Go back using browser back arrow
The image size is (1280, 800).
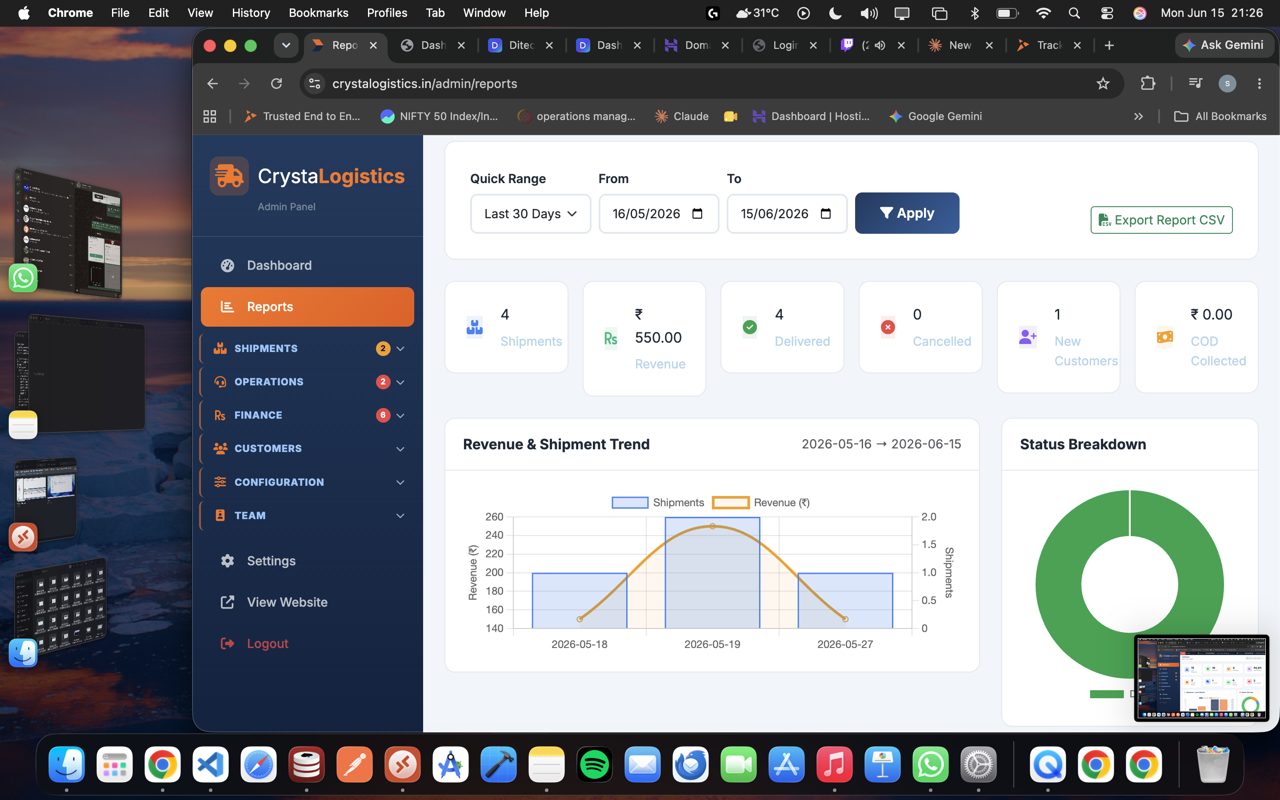point(212,84)
